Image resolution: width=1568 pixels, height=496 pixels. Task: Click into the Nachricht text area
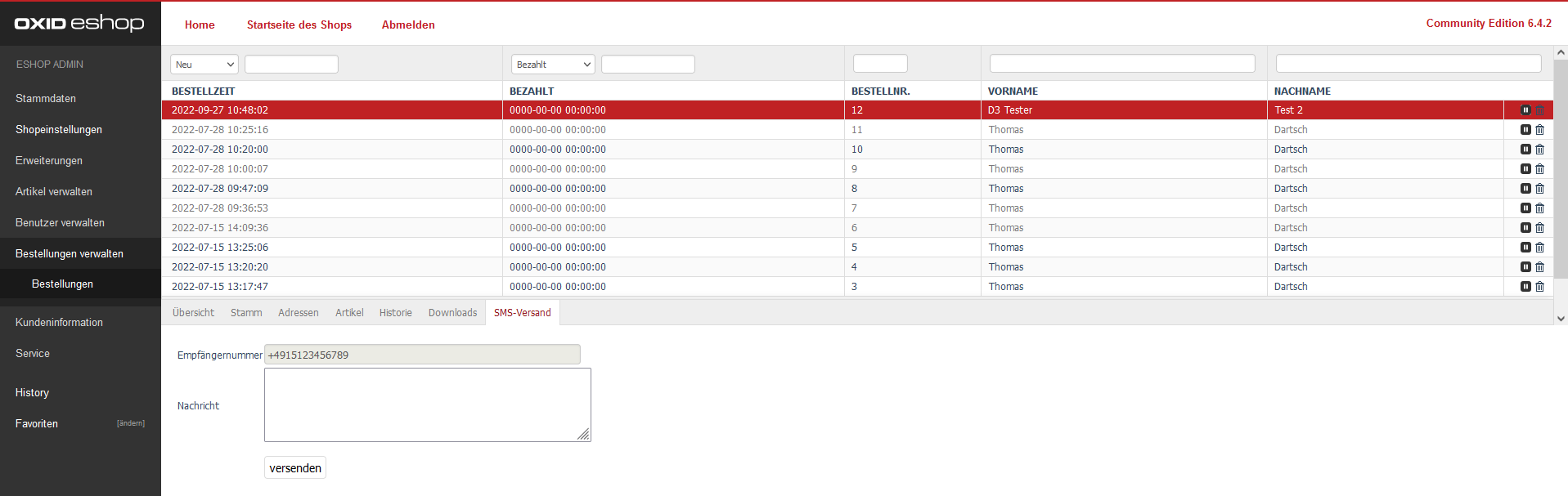tap(427, 404)
